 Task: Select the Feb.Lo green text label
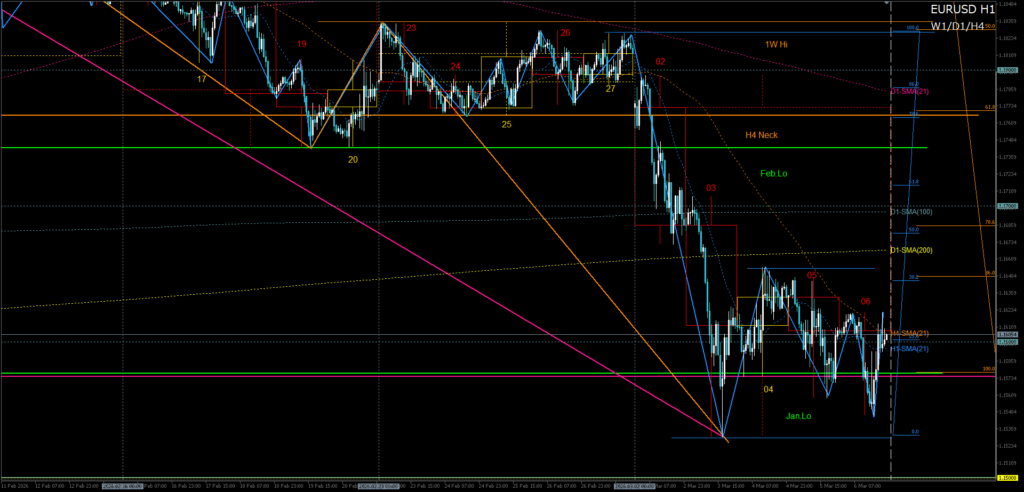pos(773,173)
